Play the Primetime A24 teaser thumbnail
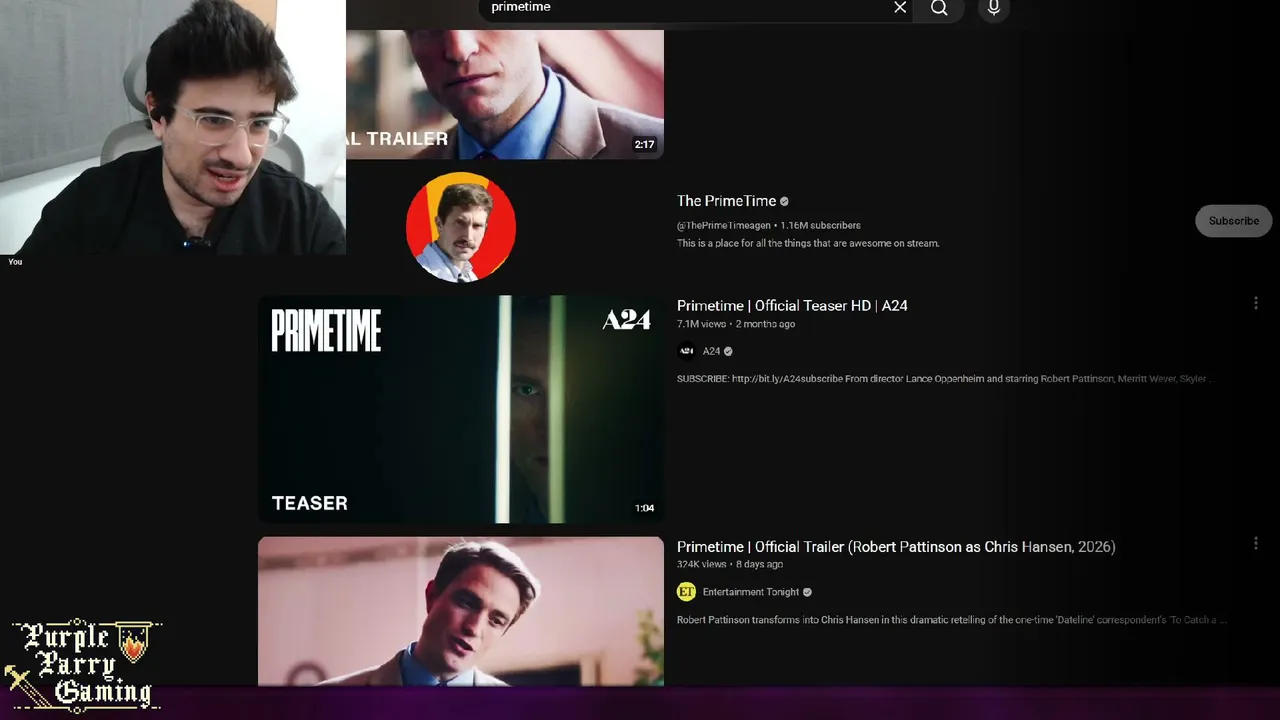The width and height of the screenshot is (1280, 720). point(461,409)
